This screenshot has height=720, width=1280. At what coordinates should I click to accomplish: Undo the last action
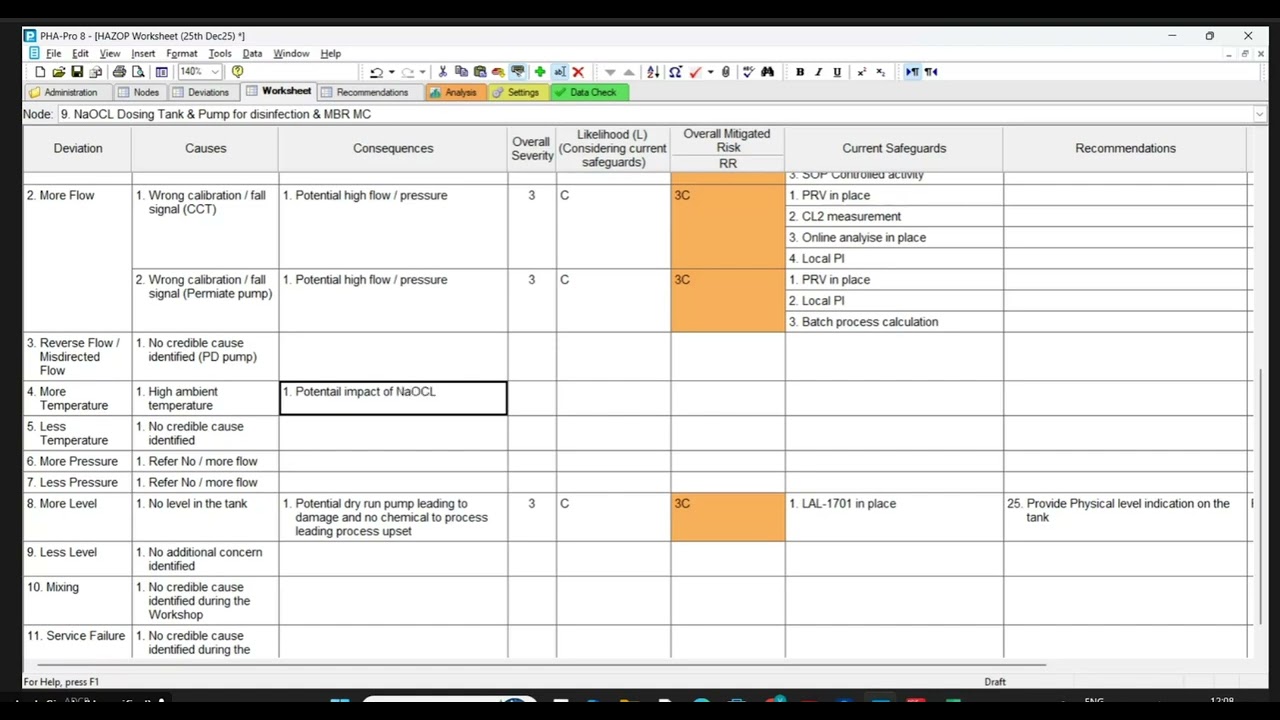click(376, 72)
